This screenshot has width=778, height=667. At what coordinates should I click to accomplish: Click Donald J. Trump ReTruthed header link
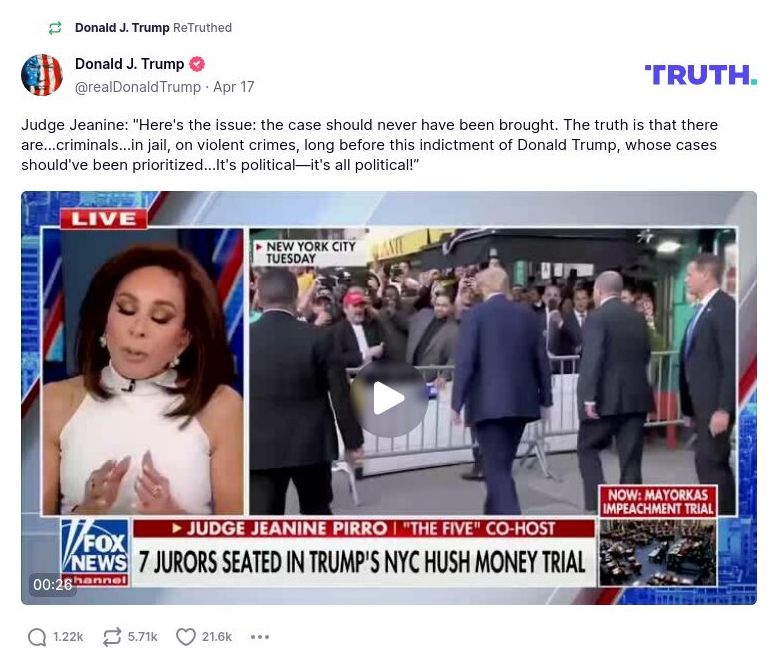(x=153, y=28)
